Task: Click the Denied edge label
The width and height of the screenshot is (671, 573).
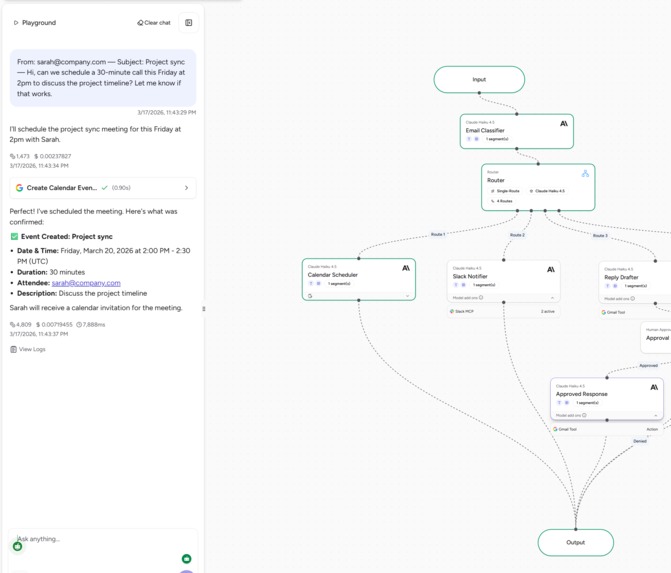Action: click(x=640, y=441)
